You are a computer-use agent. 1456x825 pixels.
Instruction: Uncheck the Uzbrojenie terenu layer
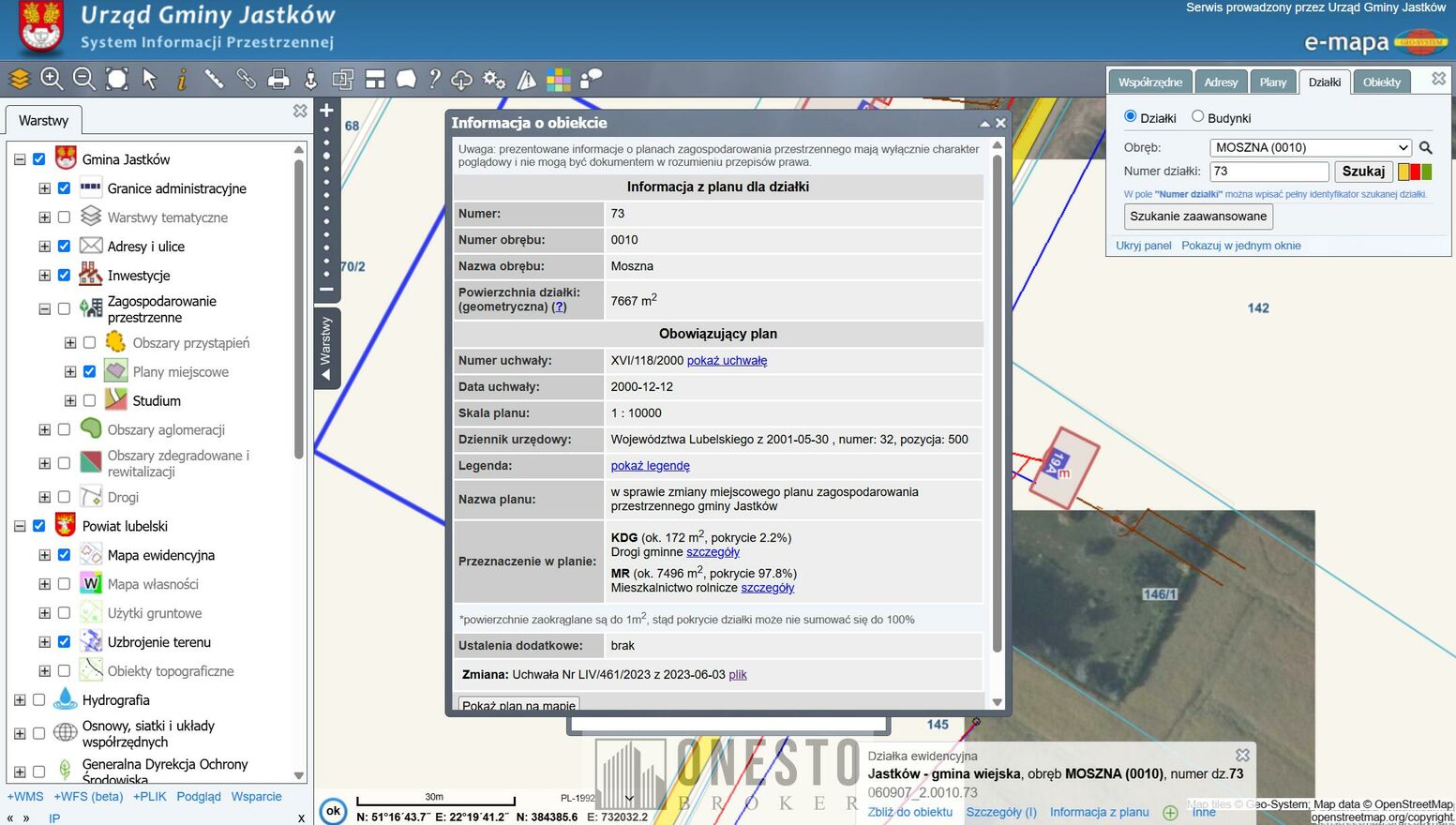coord(64,642)
